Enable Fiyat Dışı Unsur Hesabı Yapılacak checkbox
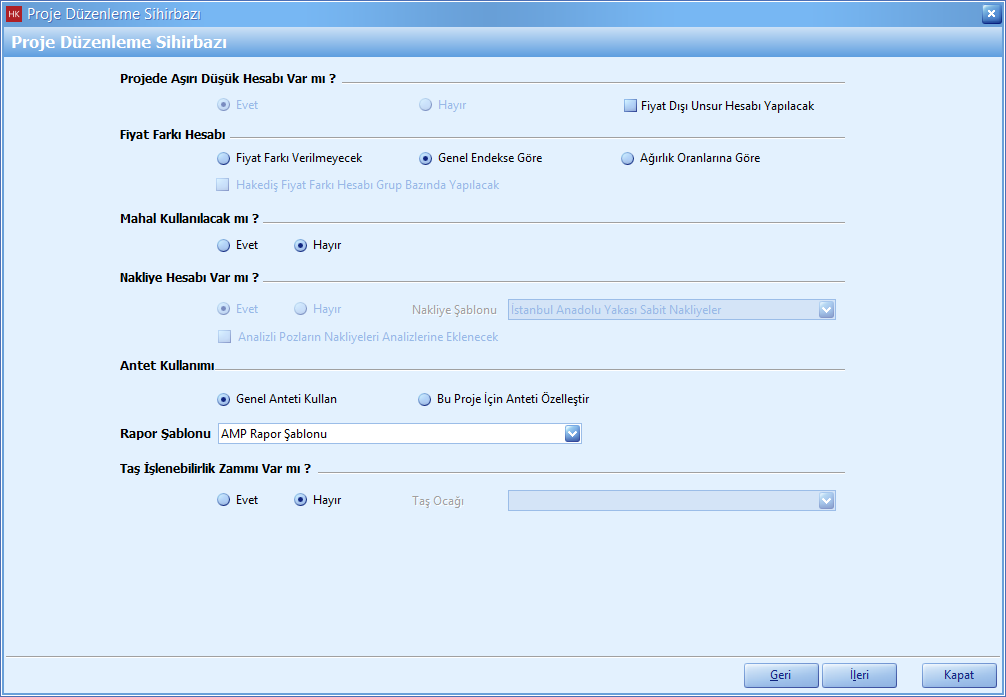This screenshot has height=697, width=1006. pyautogui.click(x=630, y=105)
